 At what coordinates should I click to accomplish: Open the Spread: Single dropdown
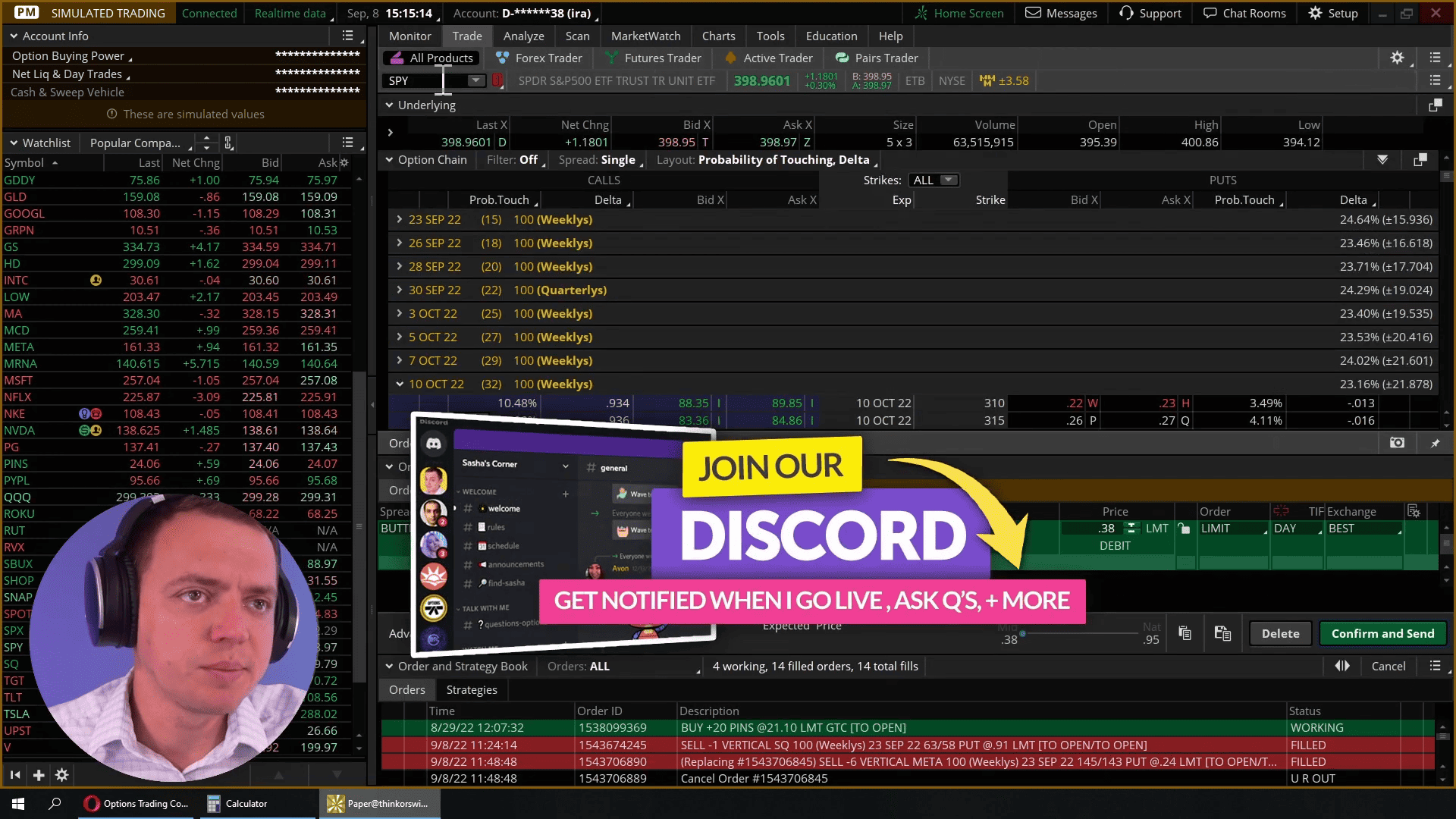[601, 159]
